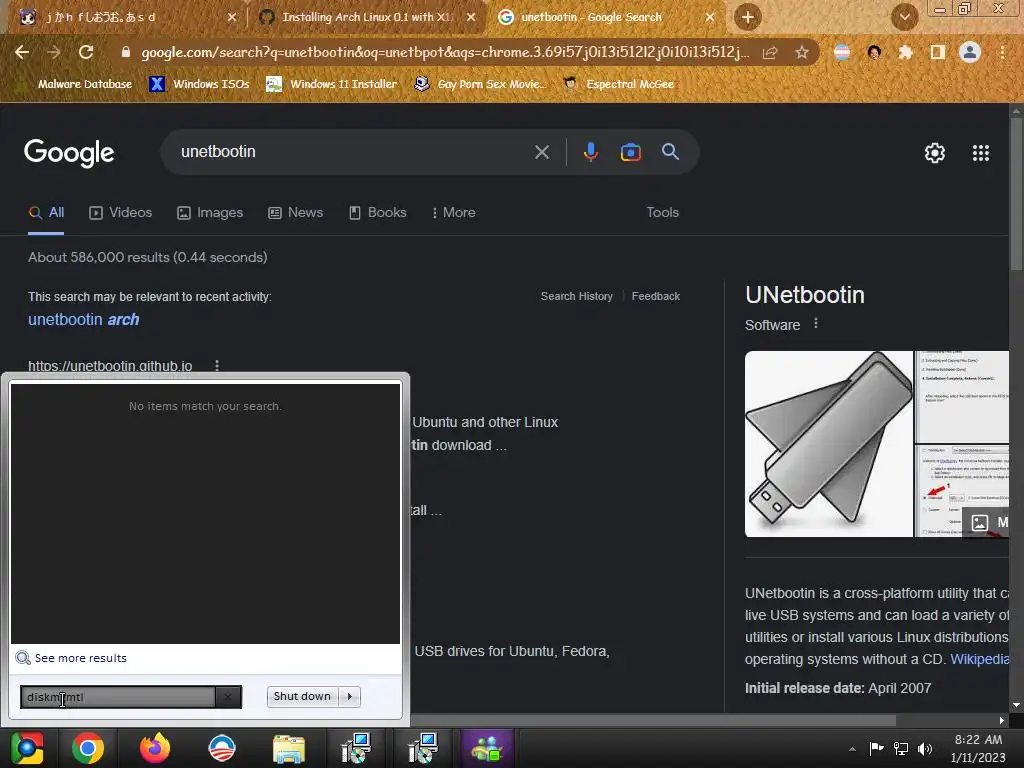Click the vertical scrollbar down arrow
Image resolution: width=1024 pixels, height=768 pixels.
[1016, 705]
